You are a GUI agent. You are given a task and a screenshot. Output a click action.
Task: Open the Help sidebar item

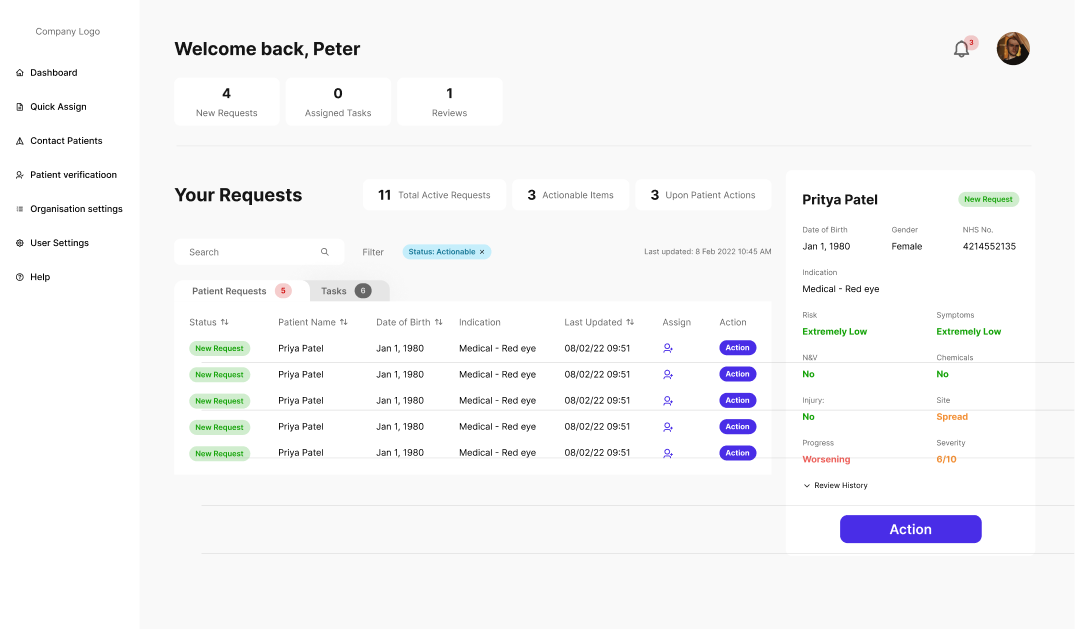pos(40,277)
